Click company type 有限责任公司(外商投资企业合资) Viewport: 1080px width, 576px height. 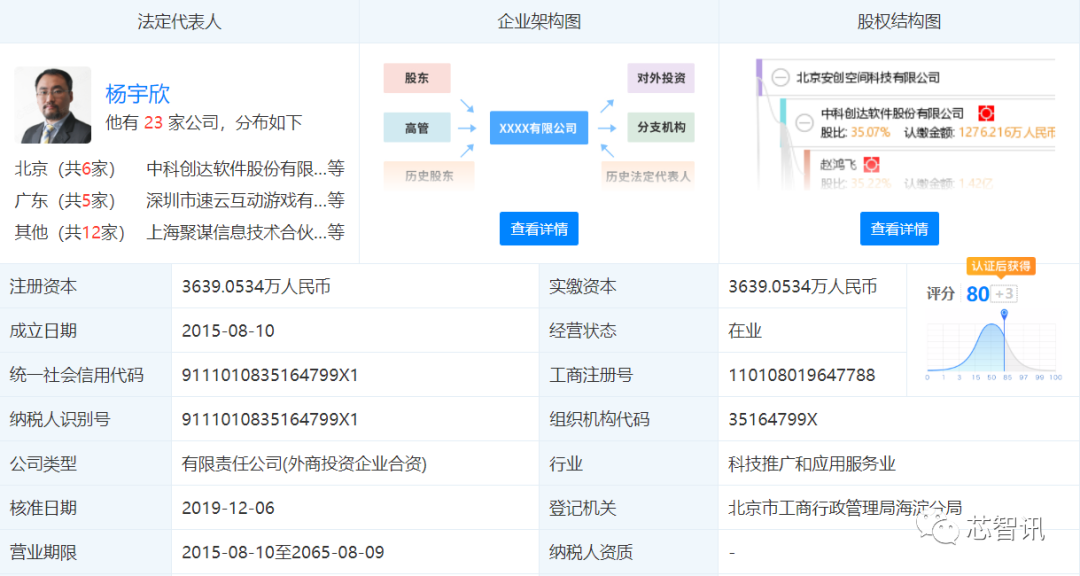click(304, 464)
